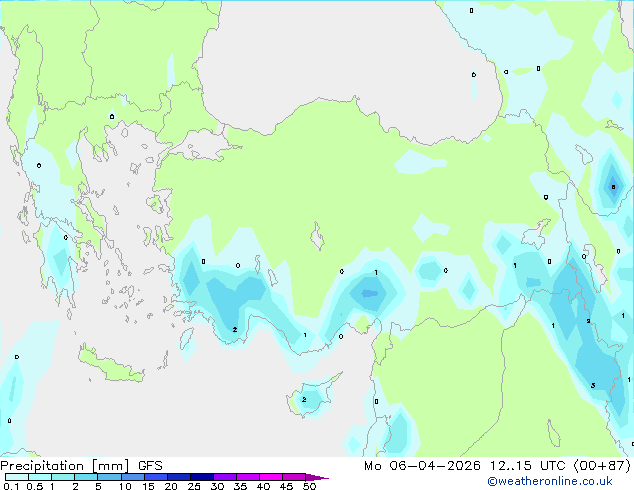Click legend label '45'
This screenshot has width=634, height=490.
(x=286, y=486)
